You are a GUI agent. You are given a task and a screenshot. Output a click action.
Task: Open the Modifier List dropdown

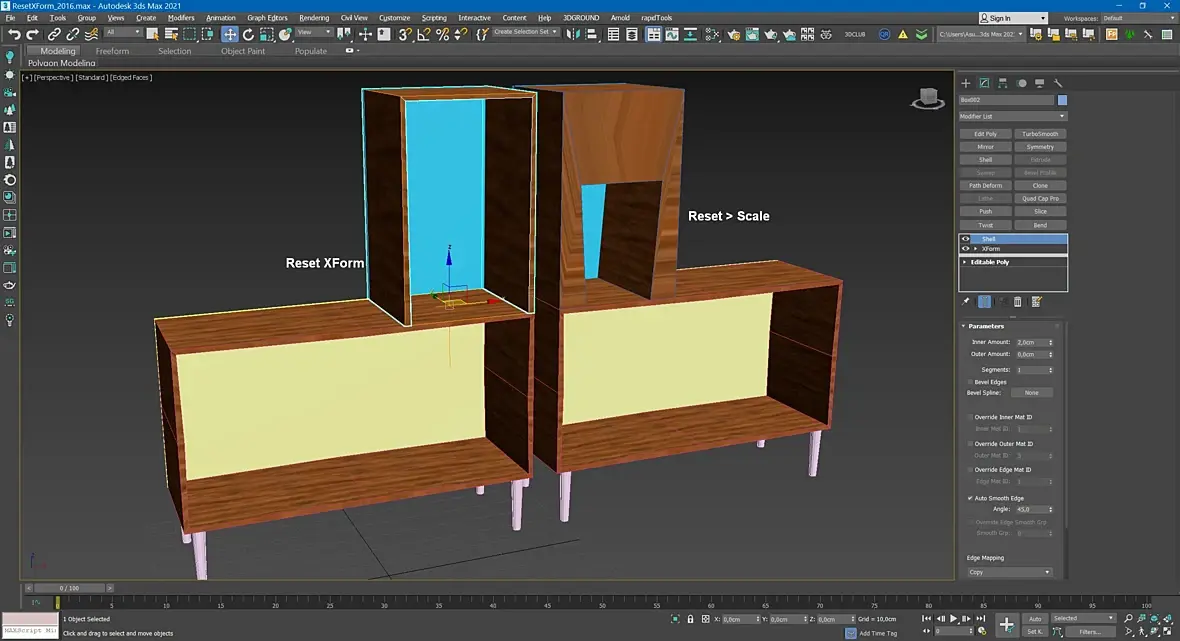(1013, 117)
